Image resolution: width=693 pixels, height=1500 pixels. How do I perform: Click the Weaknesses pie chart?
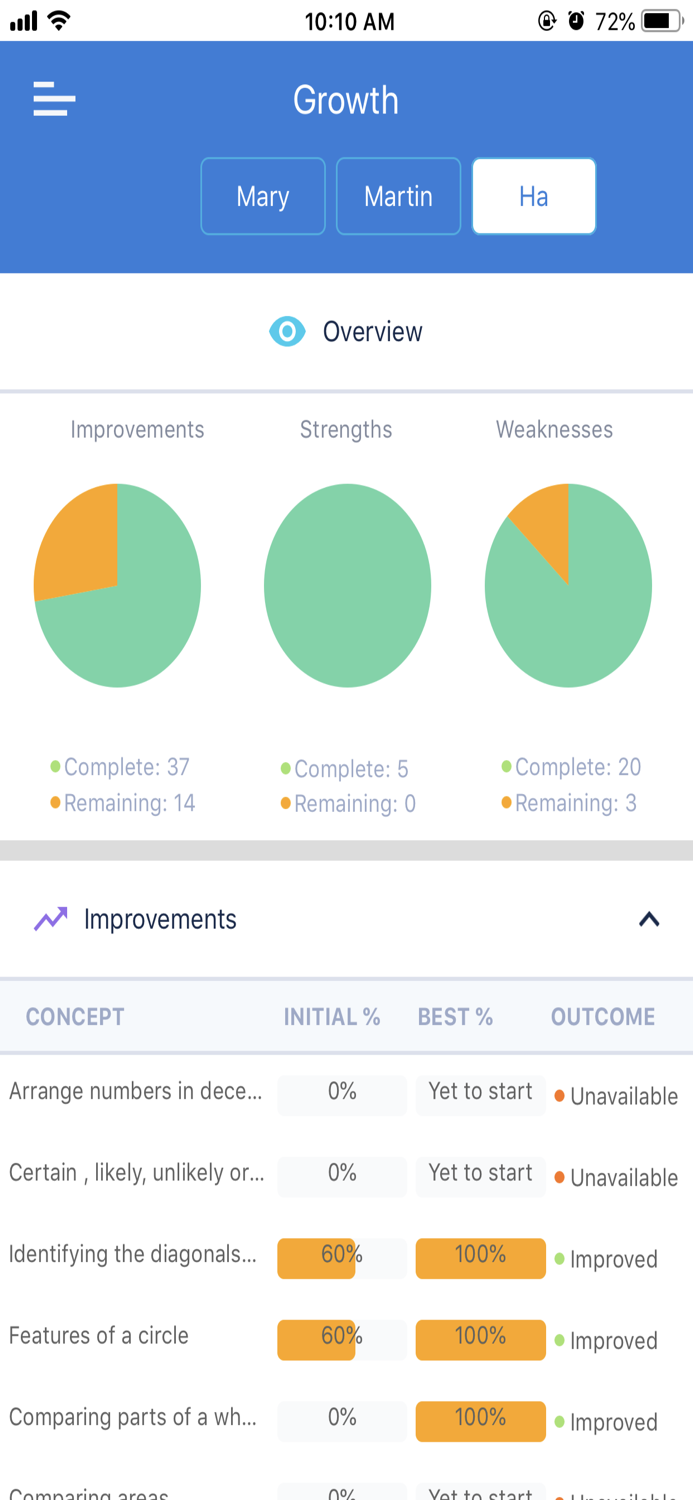tap(568, 586)
